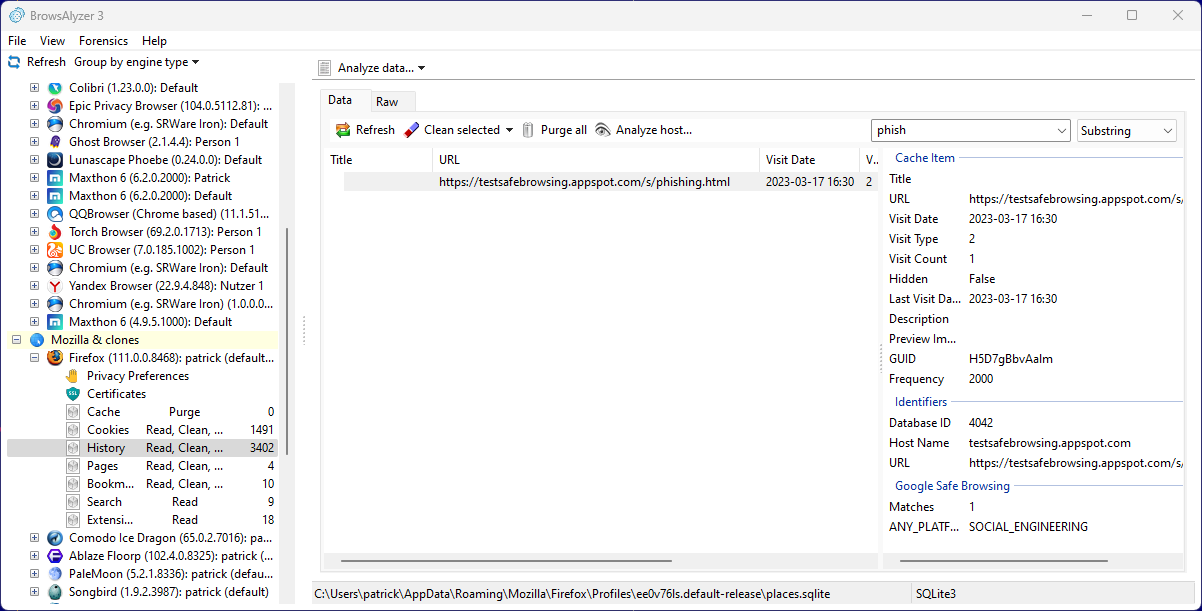Viewport: 1202px width, 611px height.
Task: Click the Lunascape Phoebe icon
Action: [x=55, y=160]
